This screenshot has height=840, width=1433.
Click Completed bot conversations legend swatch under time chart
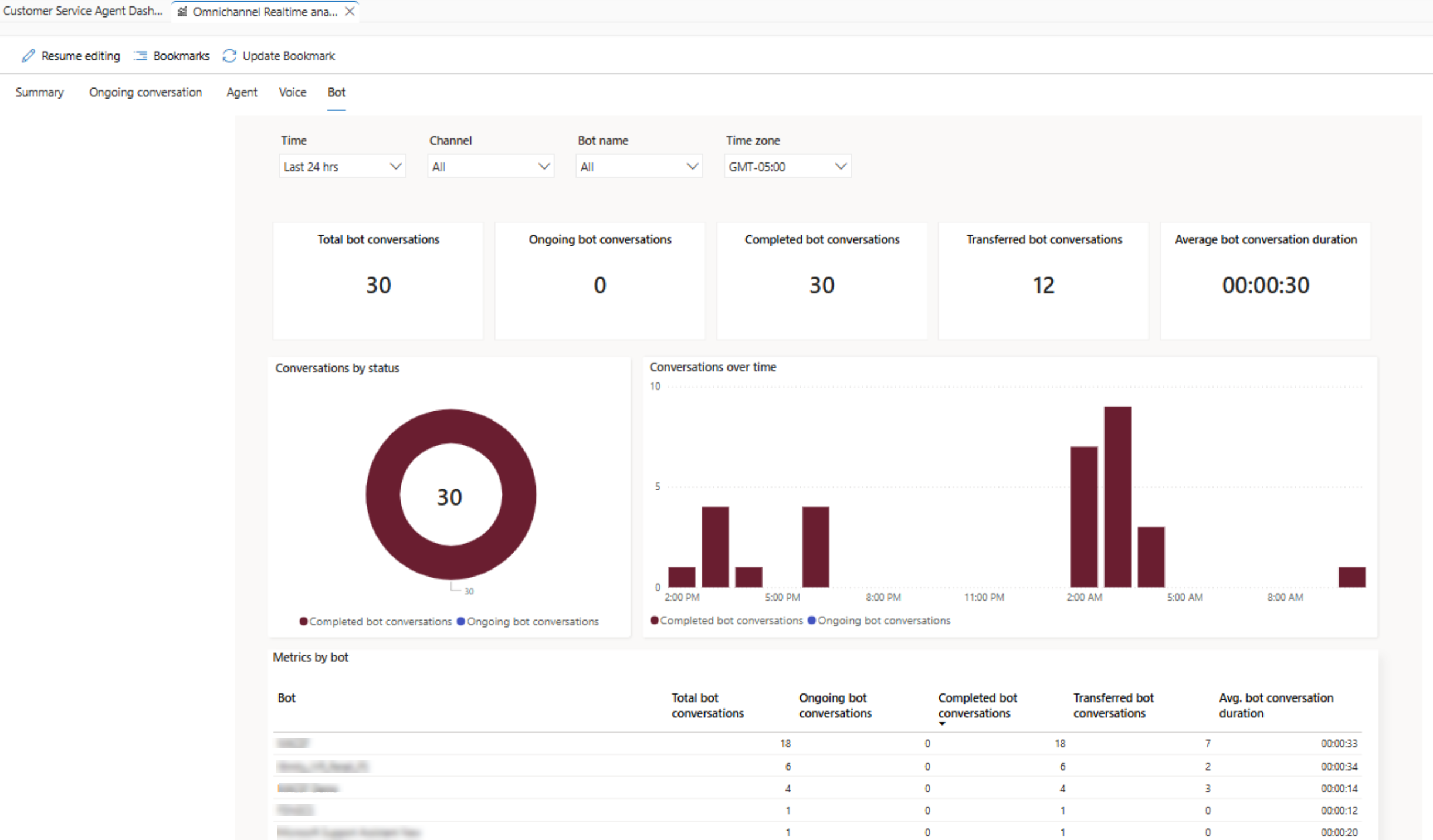pyautogui.click(x=654, y=620)
